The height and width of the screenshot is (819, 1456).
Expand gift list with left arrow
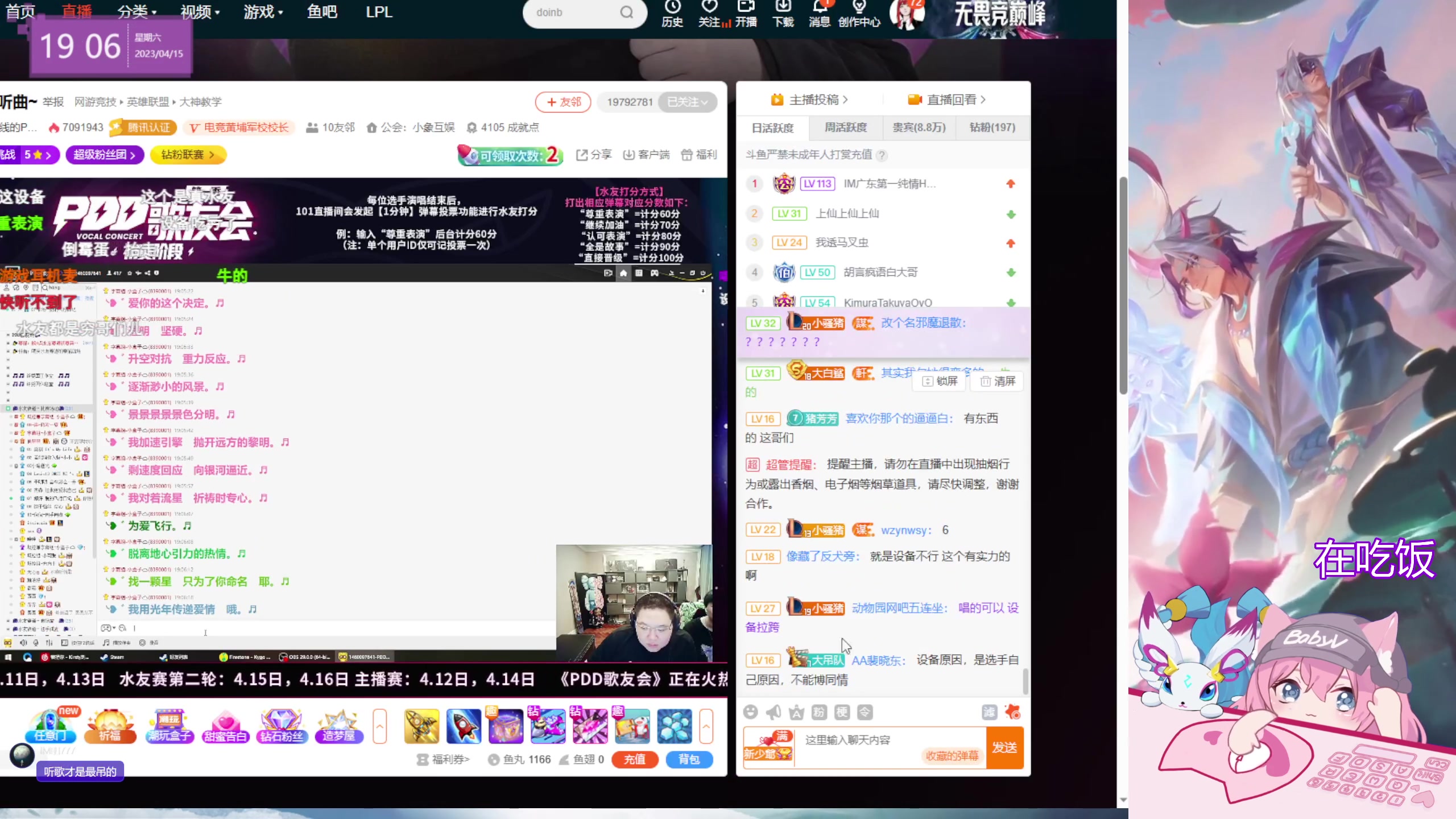coord(380,726)
